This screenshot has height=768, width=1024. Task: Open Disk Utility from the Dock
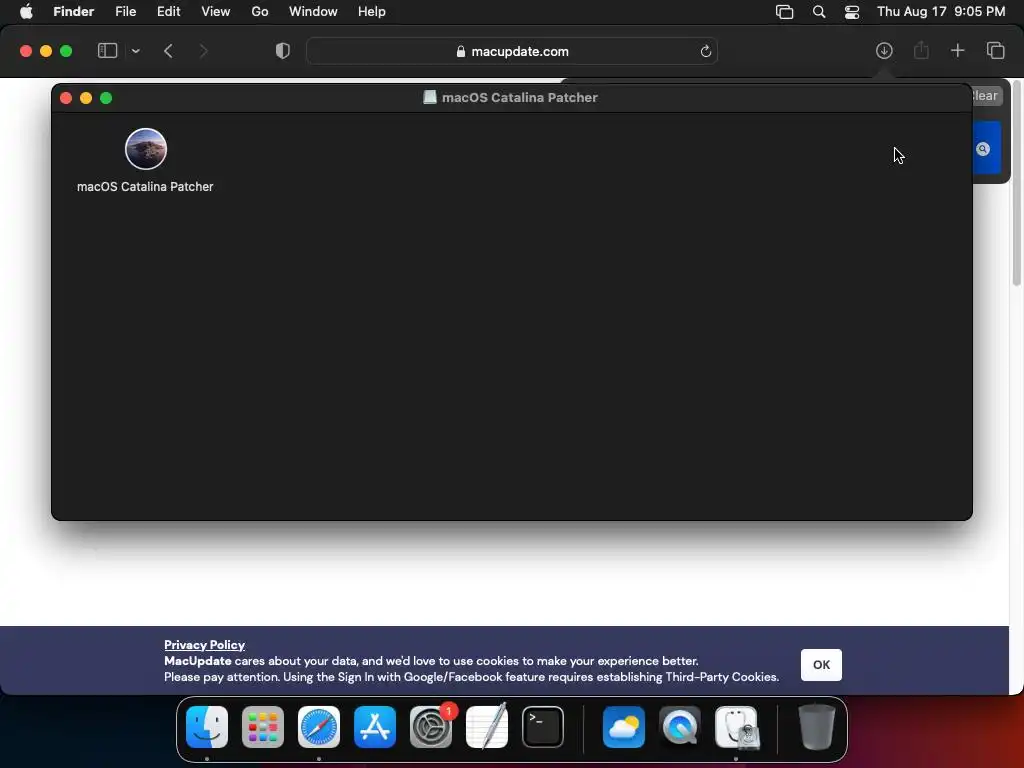tap(736, 727)
